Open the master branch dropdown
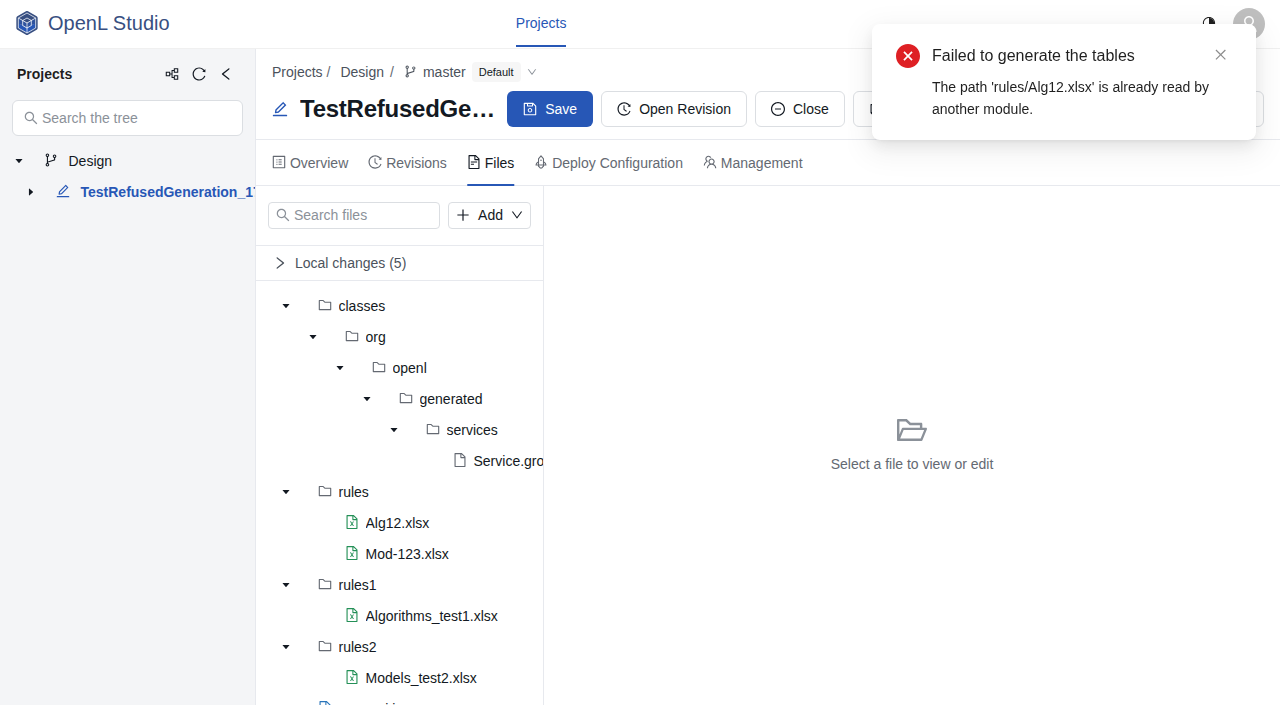Screen dimensions: 1280x720 click(x=532, y=72)
